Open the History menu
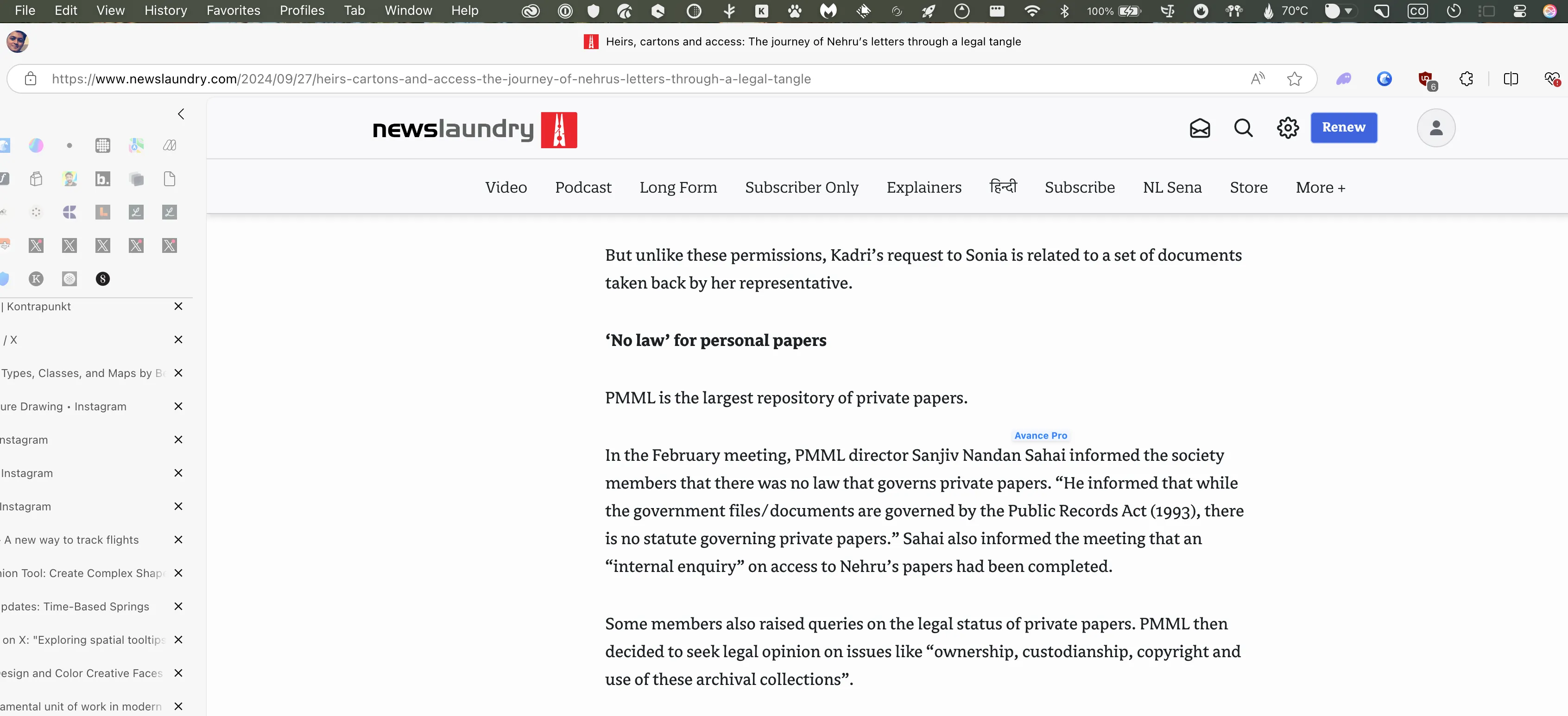 pos(165,10)
